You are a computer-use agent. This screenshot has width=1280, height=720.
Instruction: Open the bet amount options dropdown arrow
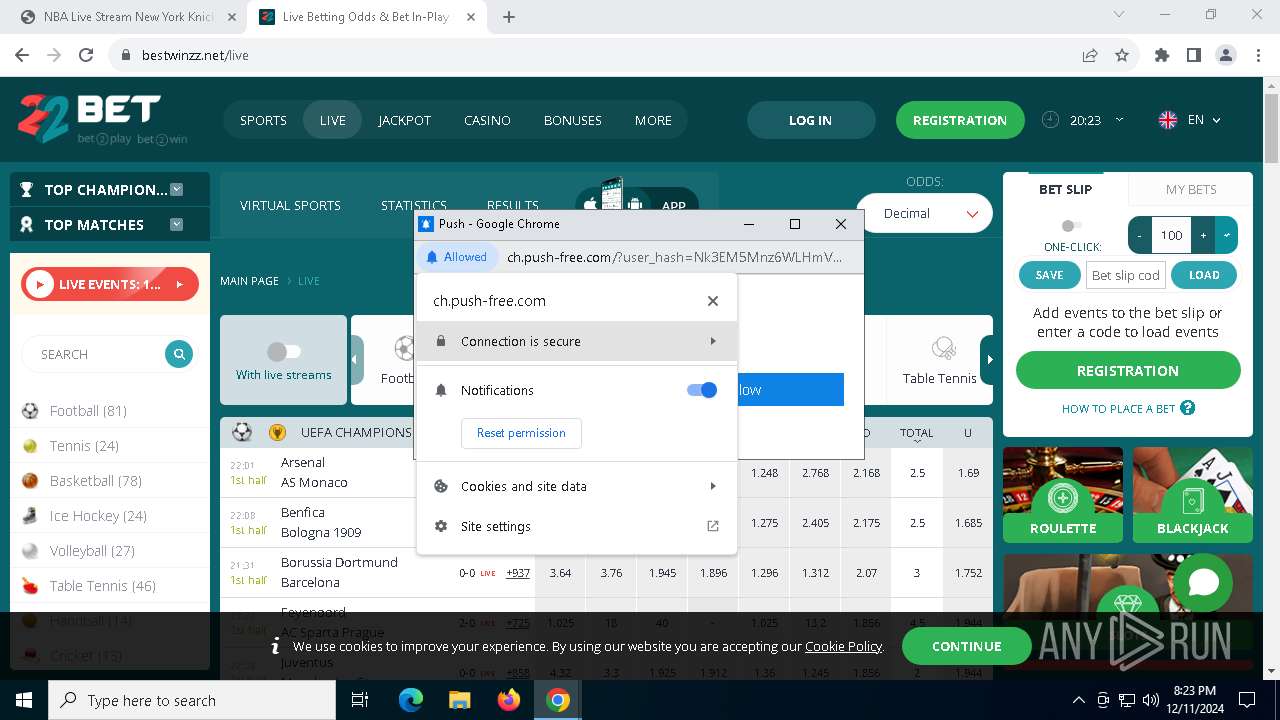click(1227, 235)
